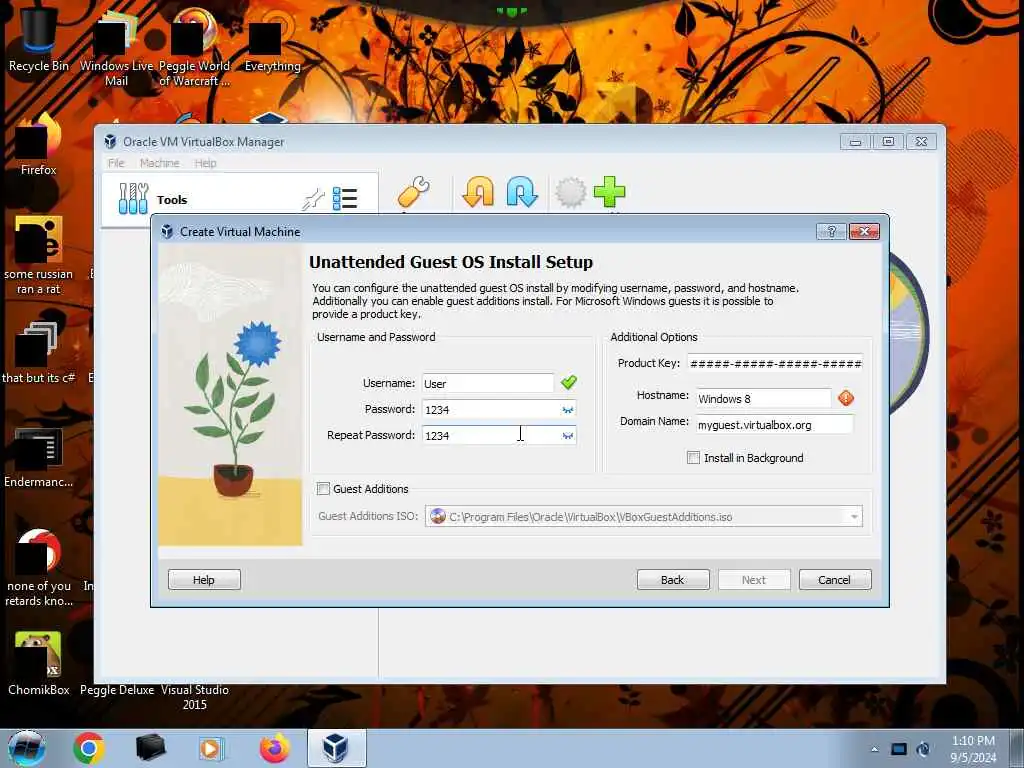
Task: Click the orange Import appliance arrow icon
Action: pyautogui.click(x=478, y=193)
